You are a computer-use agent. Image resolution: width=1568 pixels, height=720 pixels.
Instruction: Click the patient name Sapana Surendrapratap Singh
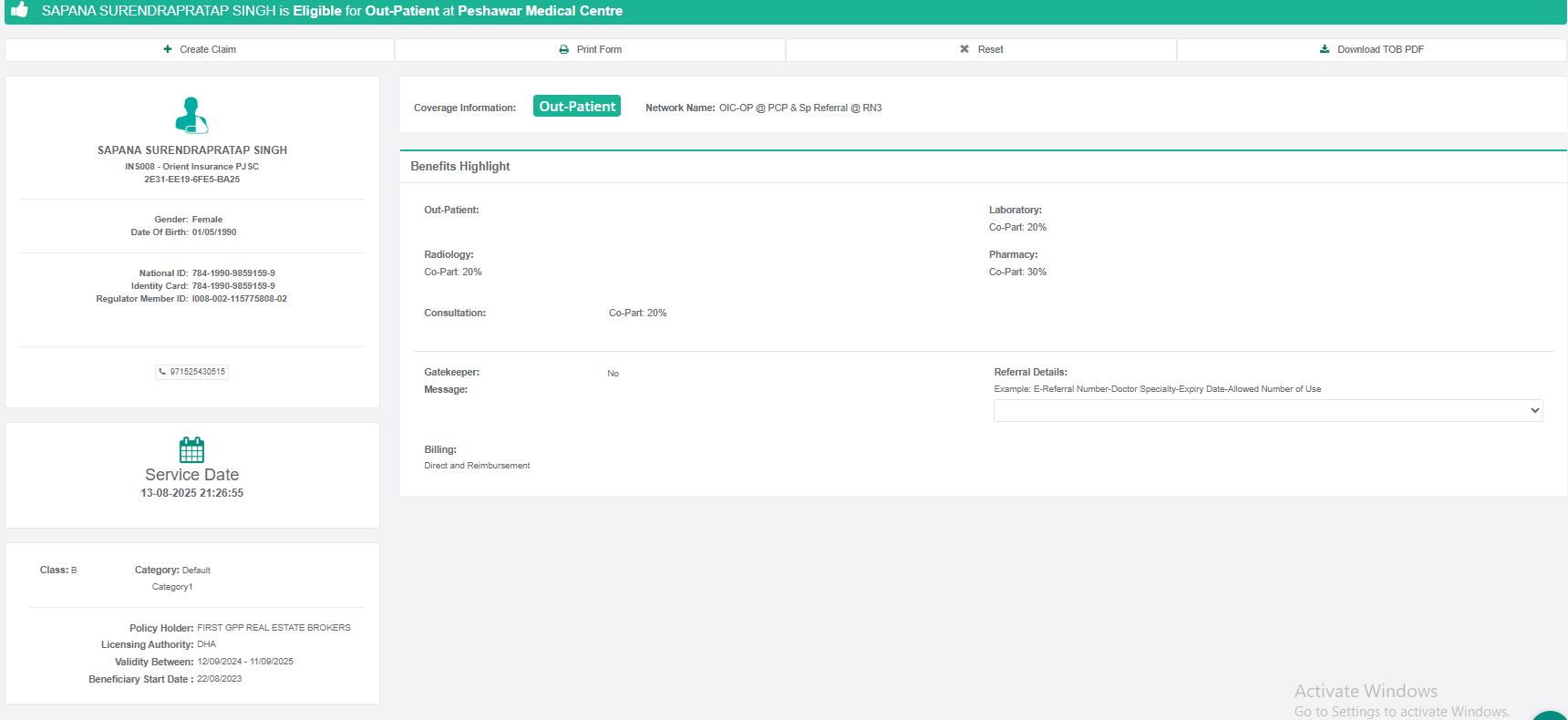pyautogui.click(x=192, y=150)
